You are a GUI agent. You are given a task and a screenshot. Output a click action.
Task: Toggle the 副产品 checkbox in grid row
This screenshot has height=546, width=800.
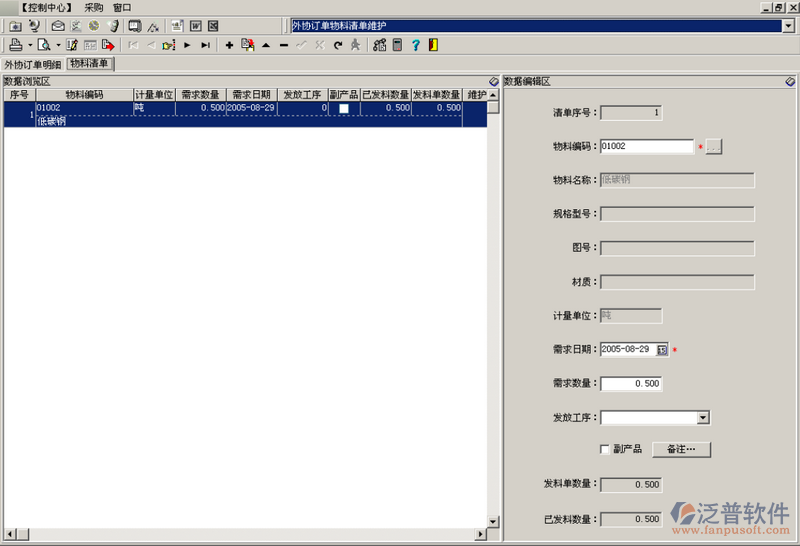(x=343, y=108)
